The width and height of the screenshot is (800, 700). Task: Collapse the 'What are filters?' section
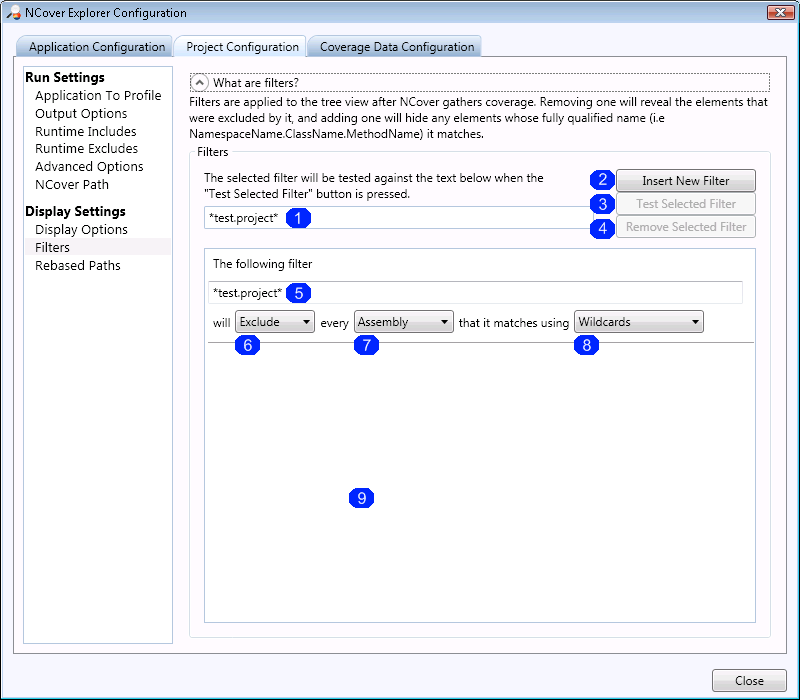tap(199, 82)
